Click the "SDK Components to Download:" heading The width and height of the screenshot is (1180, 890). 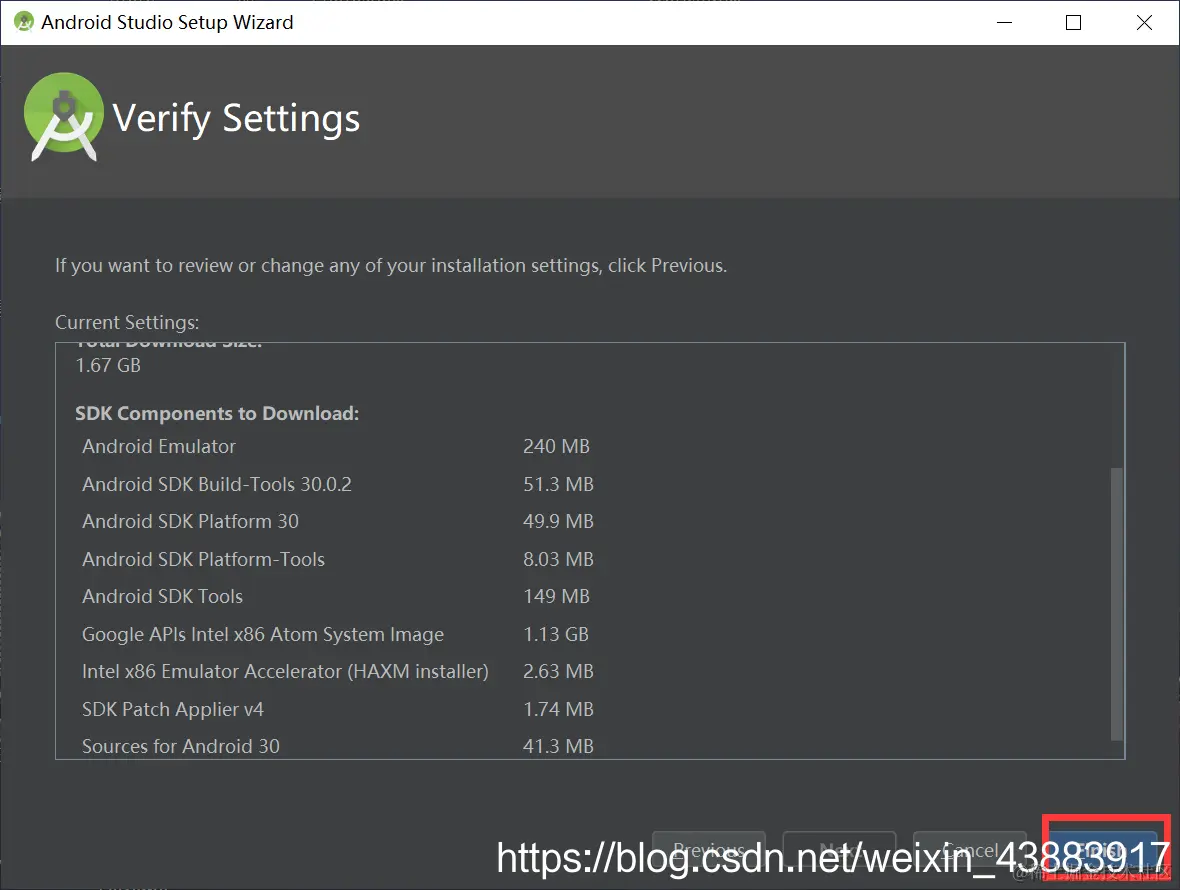point(217,414)
